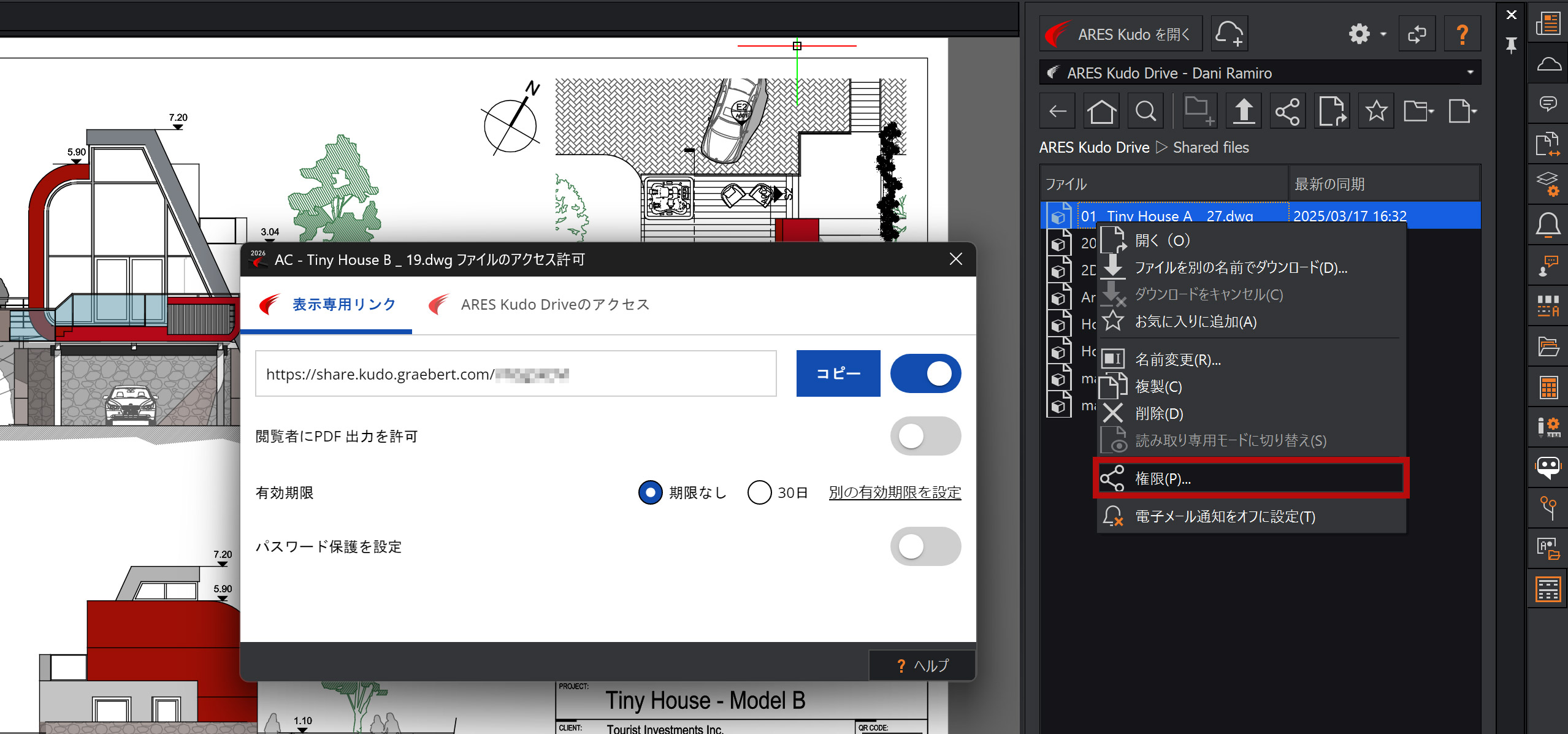Image resolution: width=1568 pixels, height=734 pixels.
Task: Click the cloud sync plus icon
Action: pos(1230,34)
